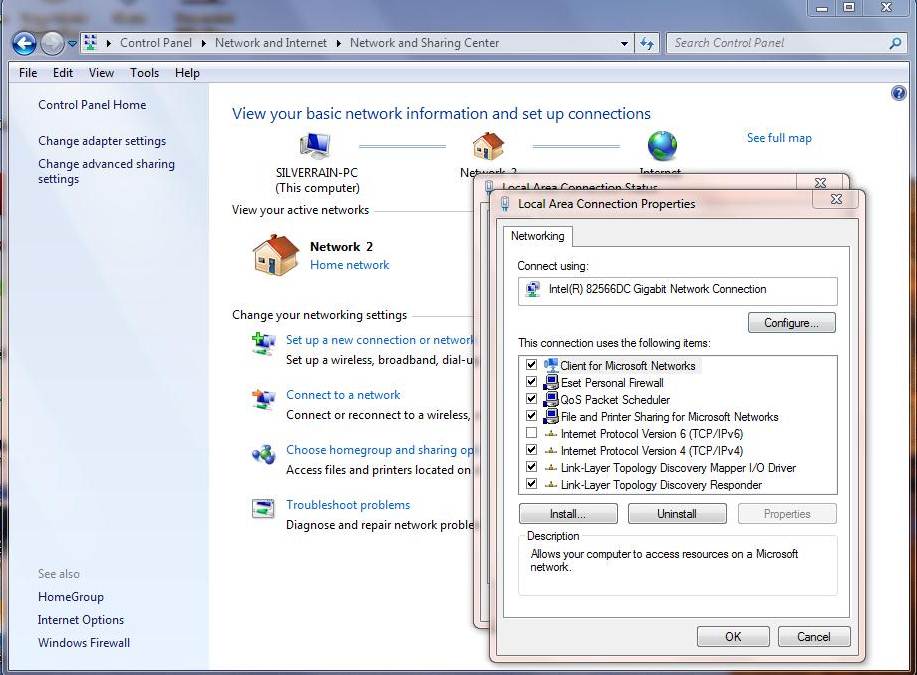Open the Help menu
The height and width of the screenshot is (675, 917).
187,73
